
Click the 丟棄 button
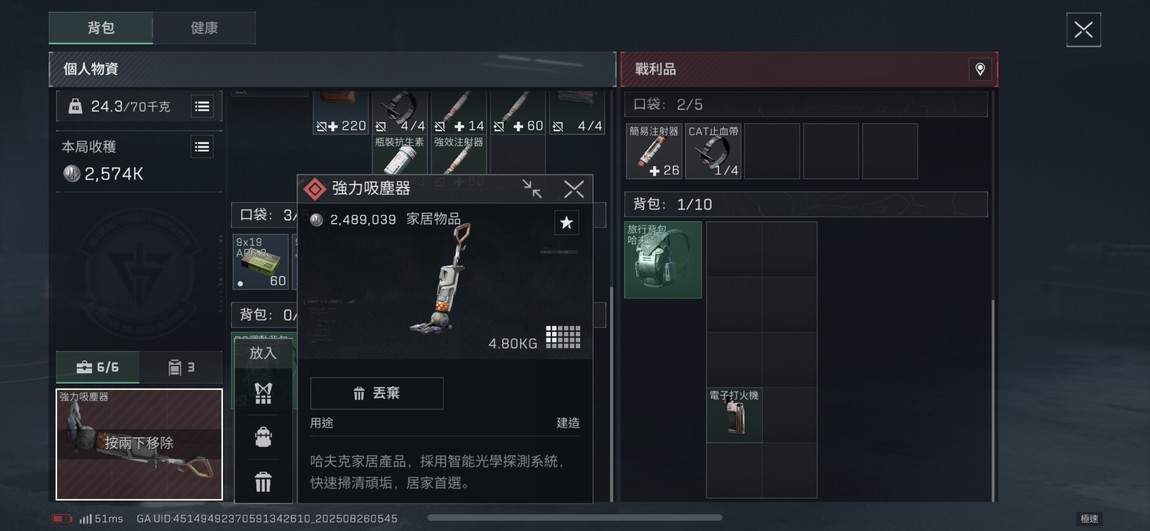[x=377, y=393]
